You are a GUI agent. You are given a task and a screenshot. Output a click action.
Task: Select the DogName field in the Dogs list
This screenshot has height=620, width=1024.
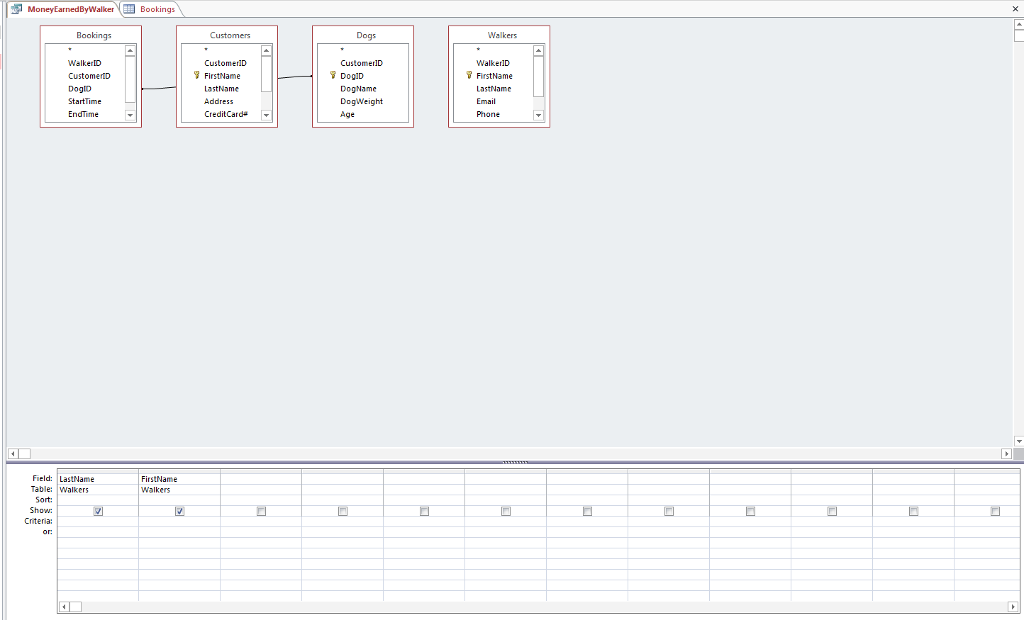pos(358,88)
